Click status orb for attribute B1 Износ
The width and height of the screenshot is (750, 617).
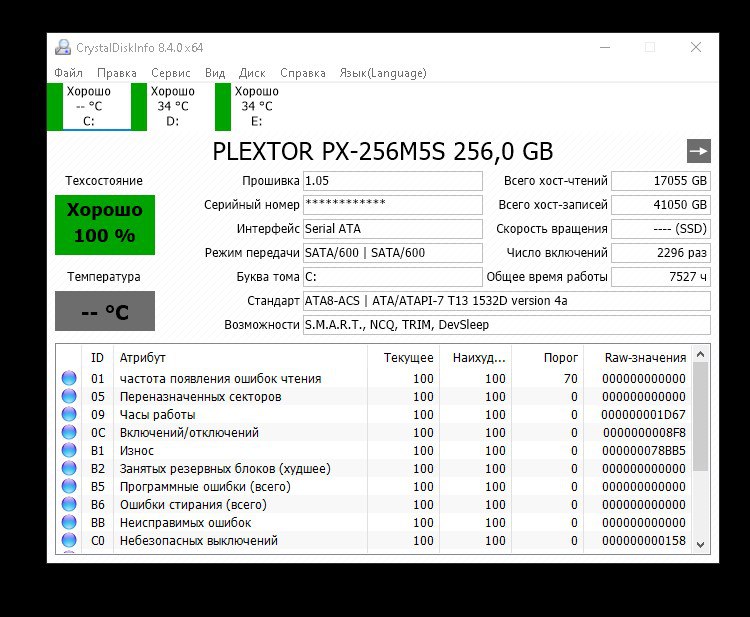tap(69, 450)
